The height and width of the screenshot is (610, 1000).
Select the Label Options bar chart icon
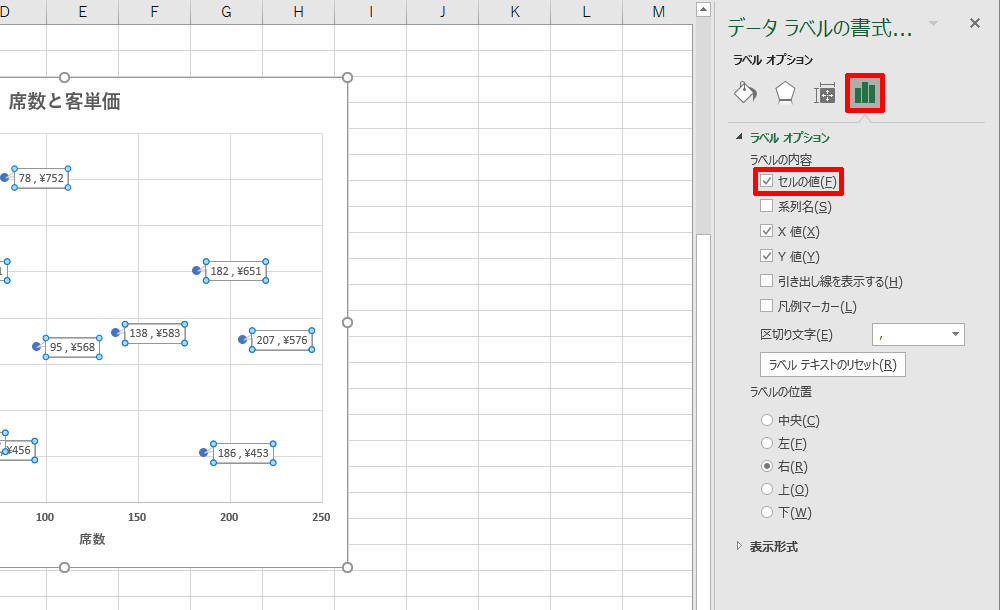865,93
